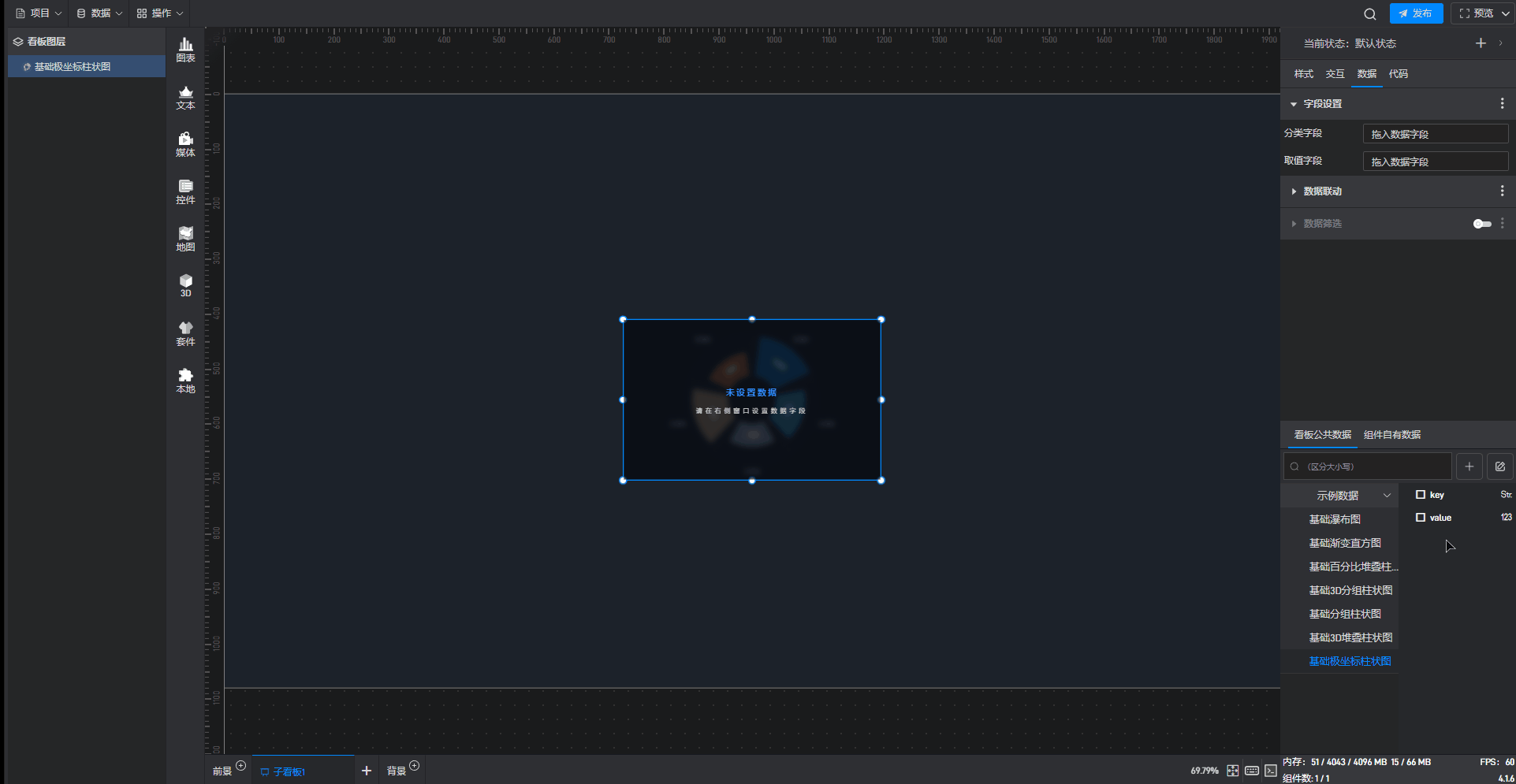Image resolution: width=1516 pixels, height=784 pixels.
Task: Select 基础瀑布图 in sample data list
Action: (1335, 519)
